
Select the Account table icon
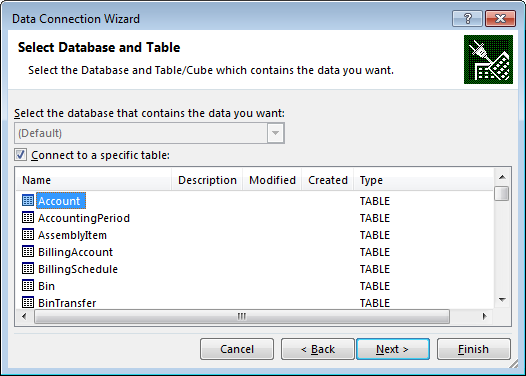(x=28, y=201)
